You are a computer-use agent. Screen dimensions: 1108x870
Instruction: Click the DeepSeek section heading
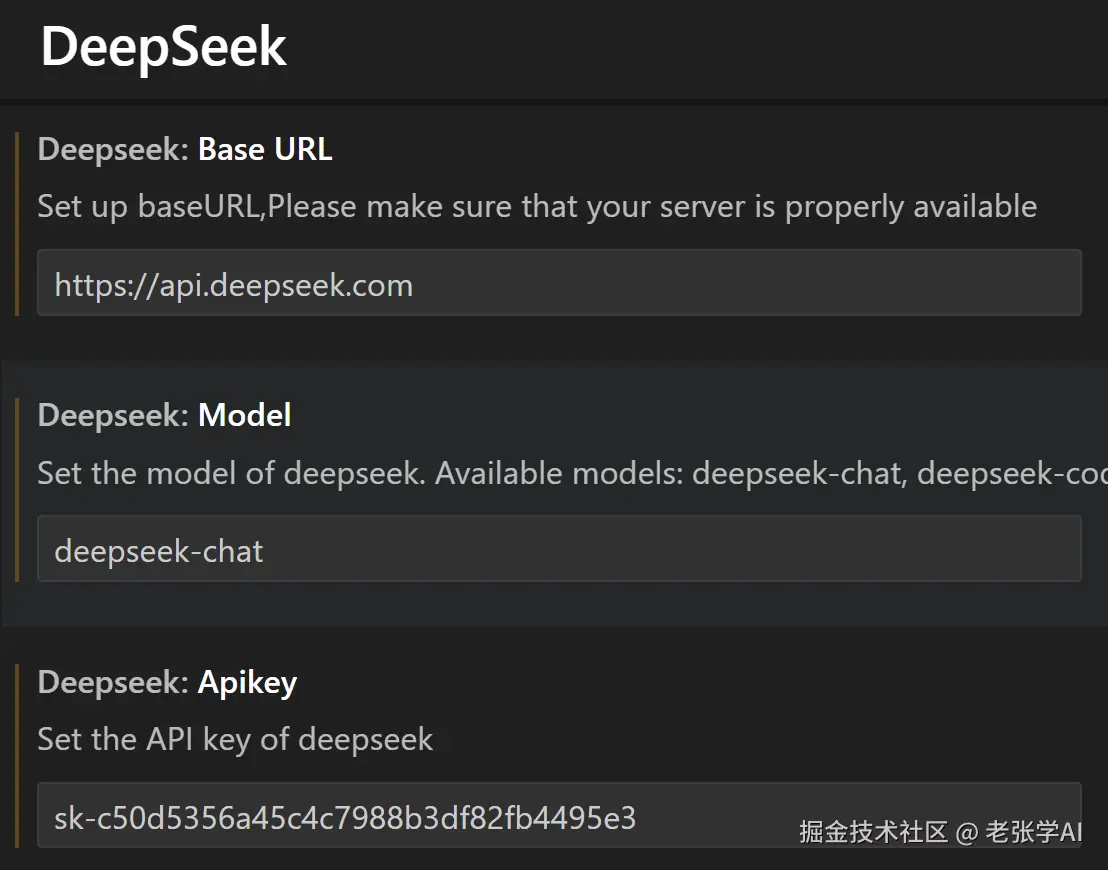point(163,47)
